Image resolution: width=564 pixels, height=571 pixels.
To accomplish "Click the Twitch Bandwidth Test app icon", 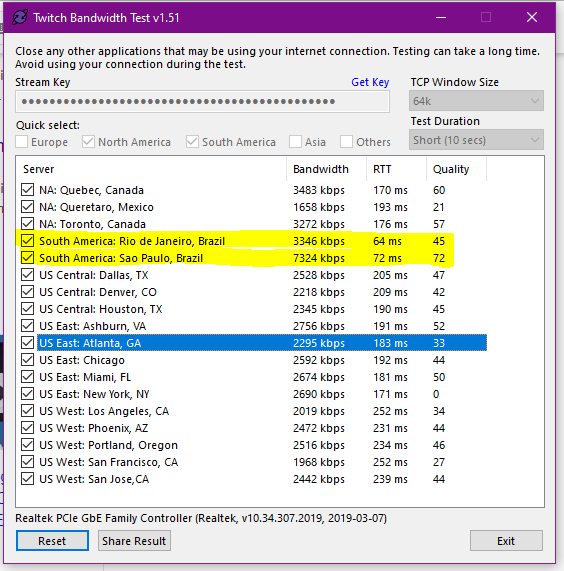I will tap(20, 17).
